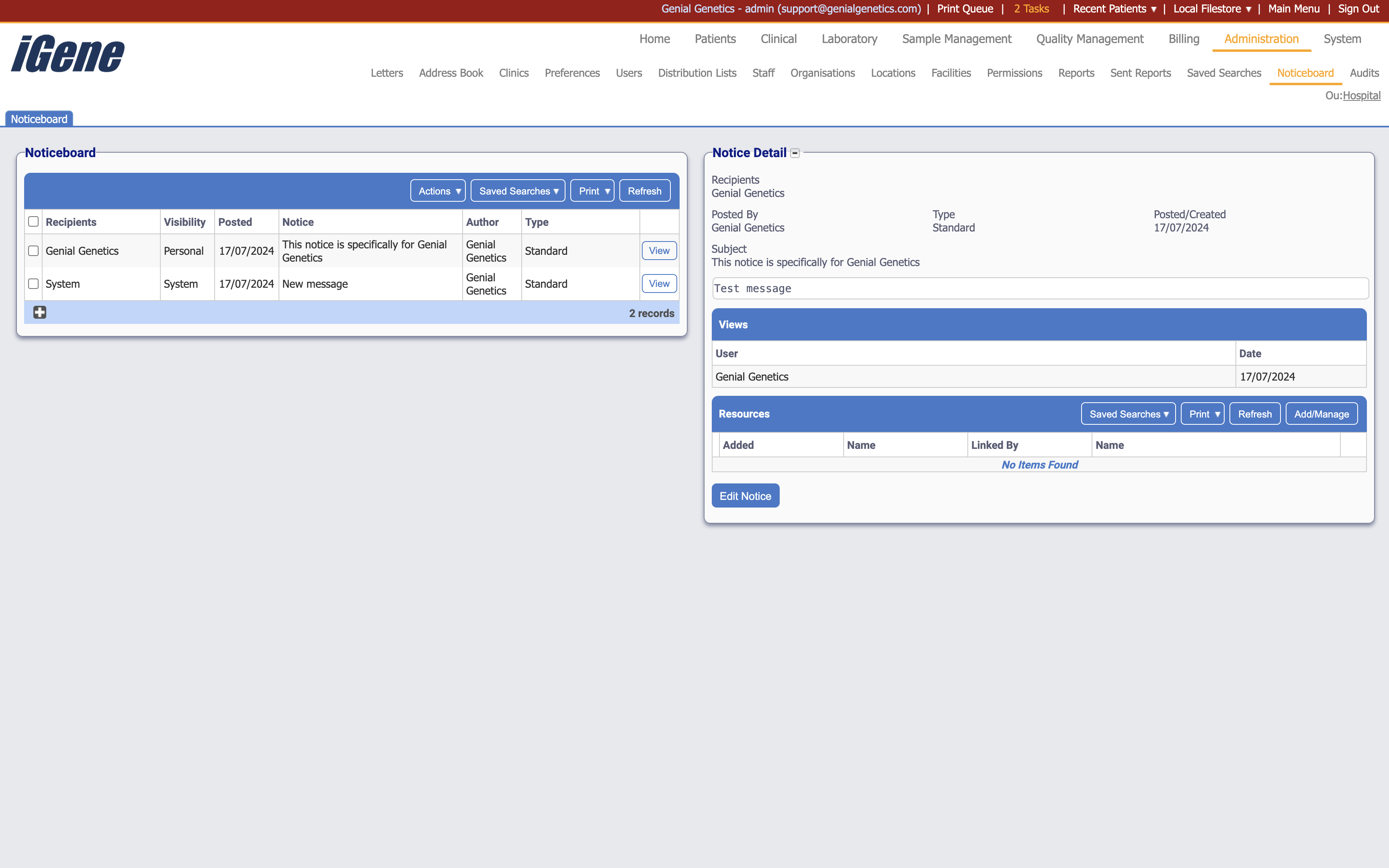Open Resources Print dropdown
This screenshot has width=1389, height=868.
1203,414
